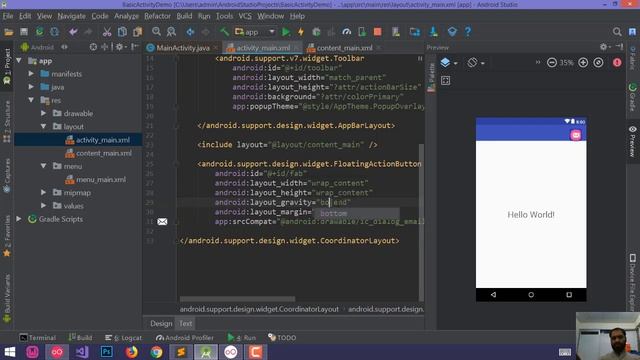Click the red preview error warning icon
Viewport: 640px width, 360px height.
coord(617,63)
